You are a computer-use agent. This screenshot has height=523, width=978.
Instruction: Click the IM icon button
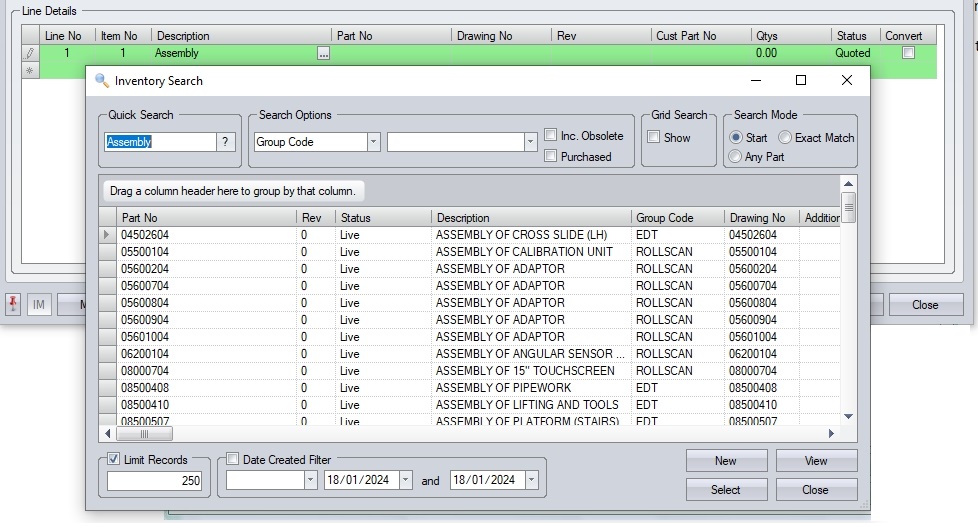39,305
